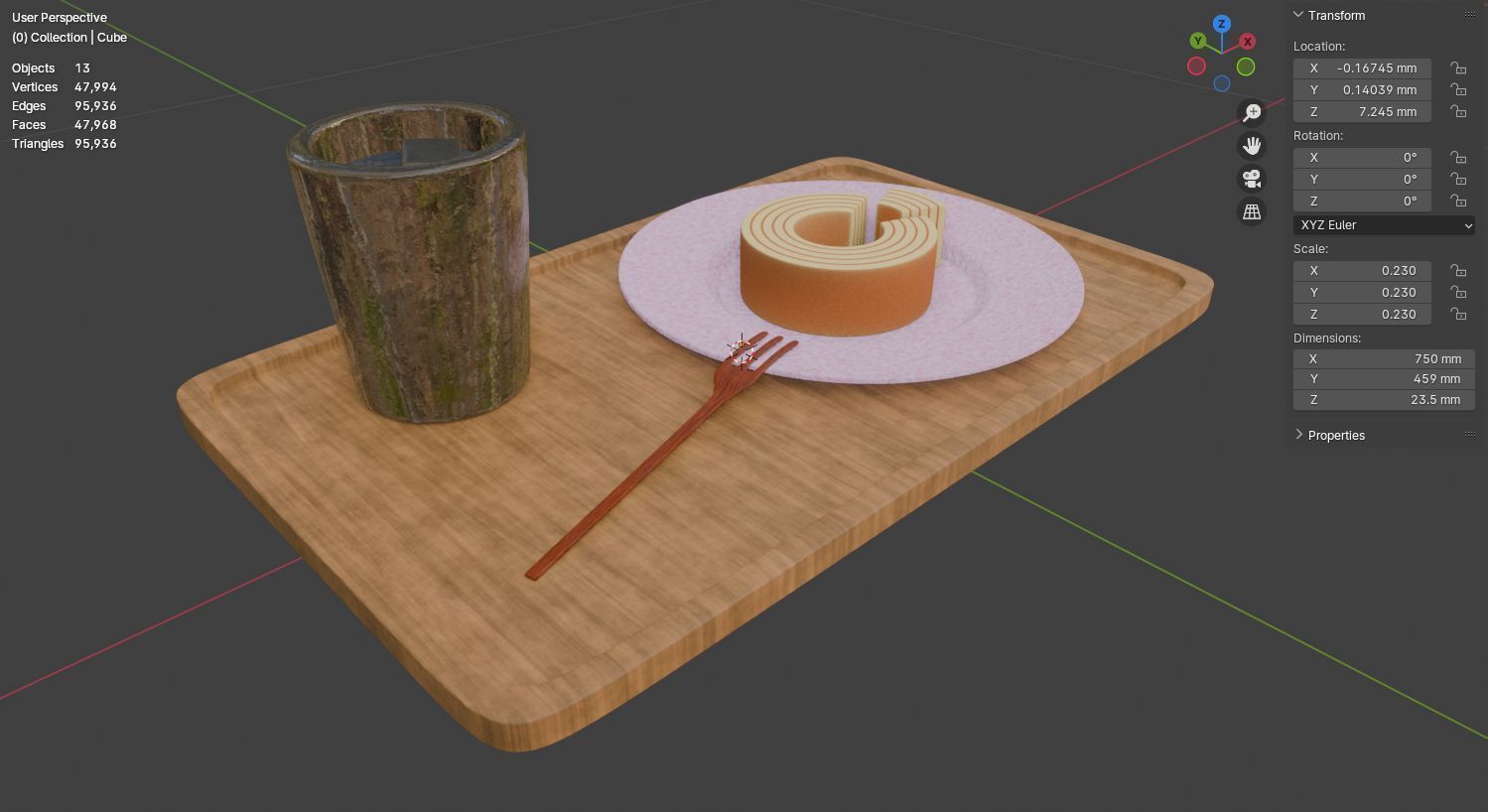Viewport: 1488px width, 812px height.
Task: Click the Vertices count 47,994
Action: click(95, 87)
